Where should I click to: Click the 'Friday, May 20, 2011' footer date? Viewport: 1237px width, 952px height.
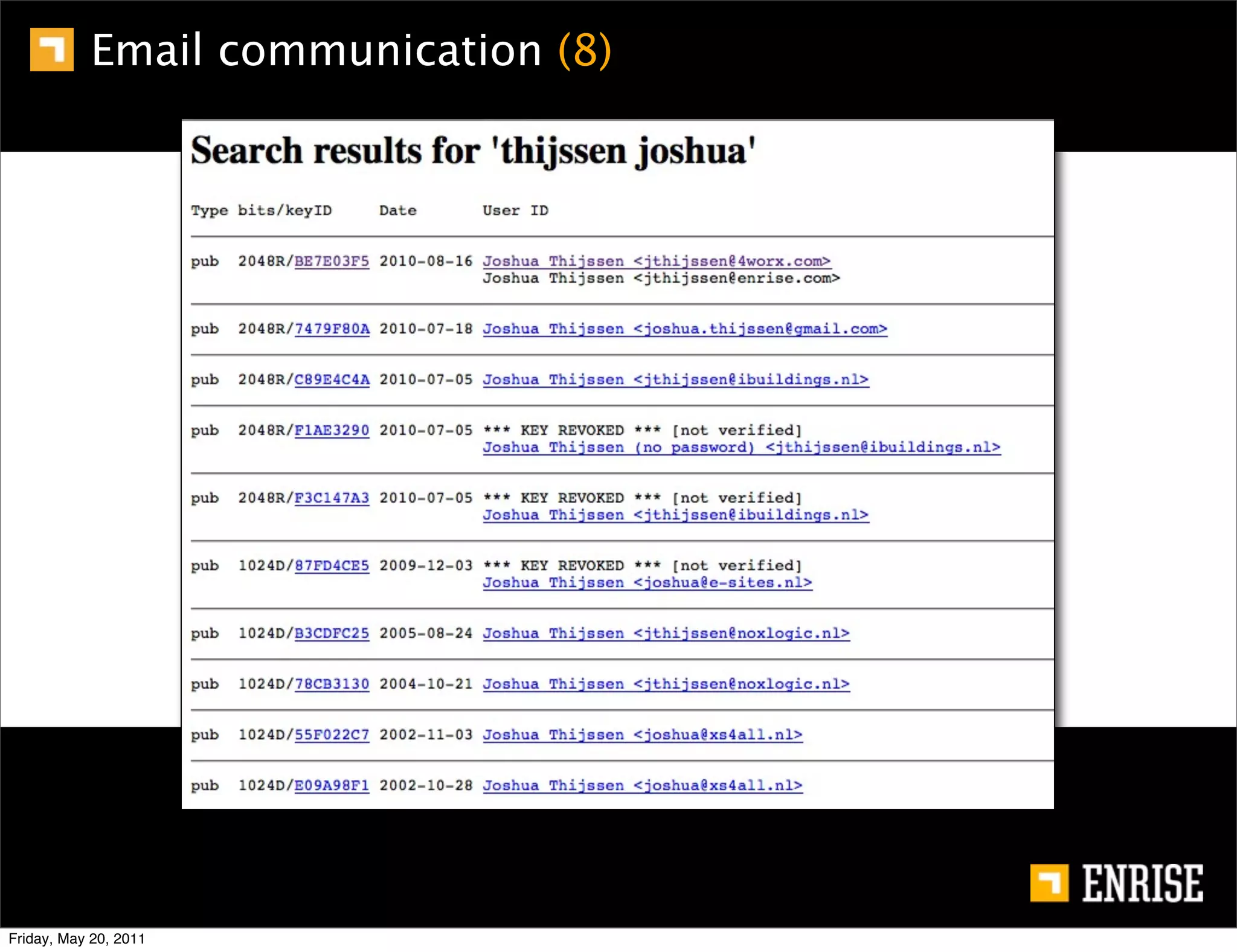(77, 939)
